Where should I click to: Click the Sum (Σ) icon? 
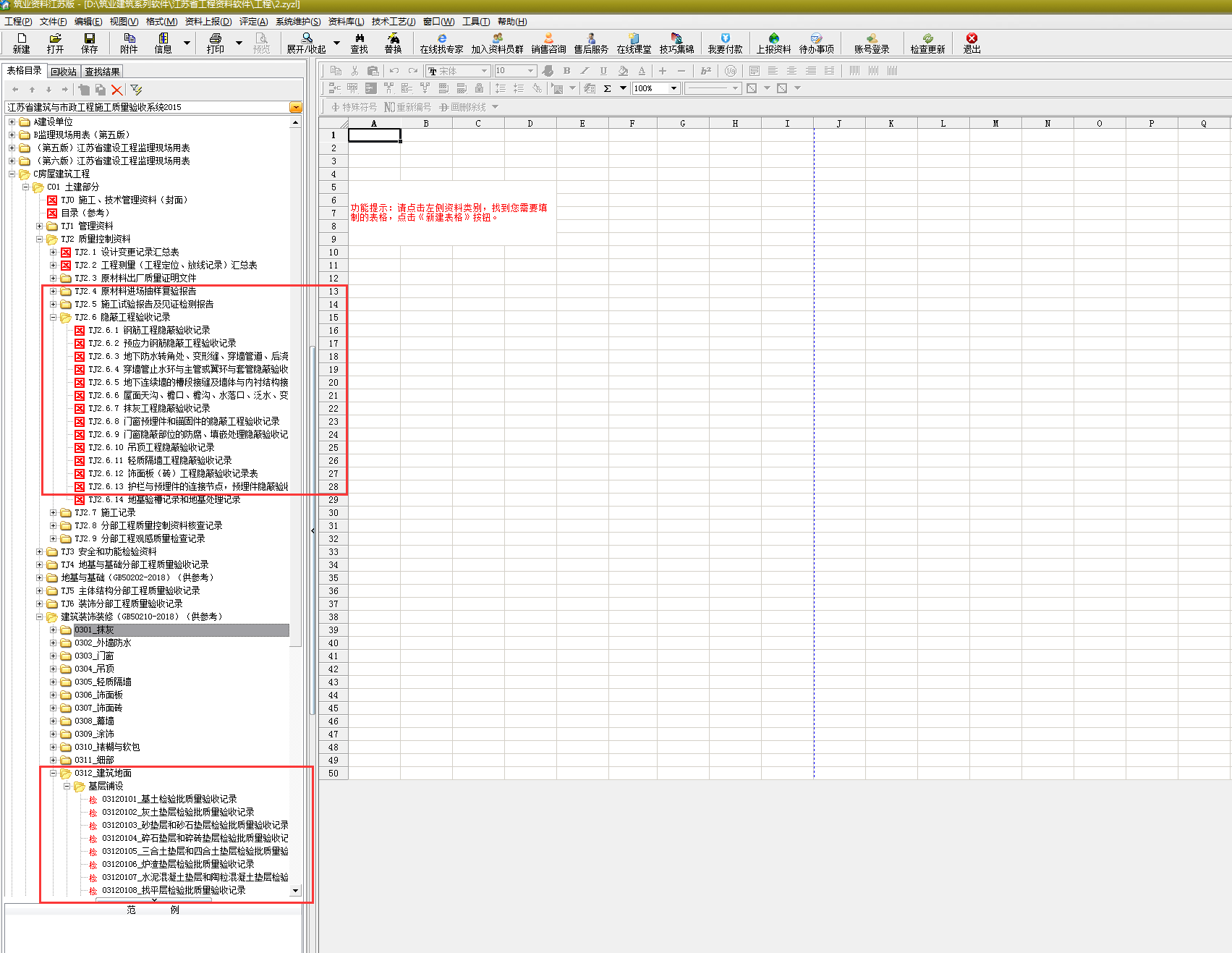click(607, 88)
